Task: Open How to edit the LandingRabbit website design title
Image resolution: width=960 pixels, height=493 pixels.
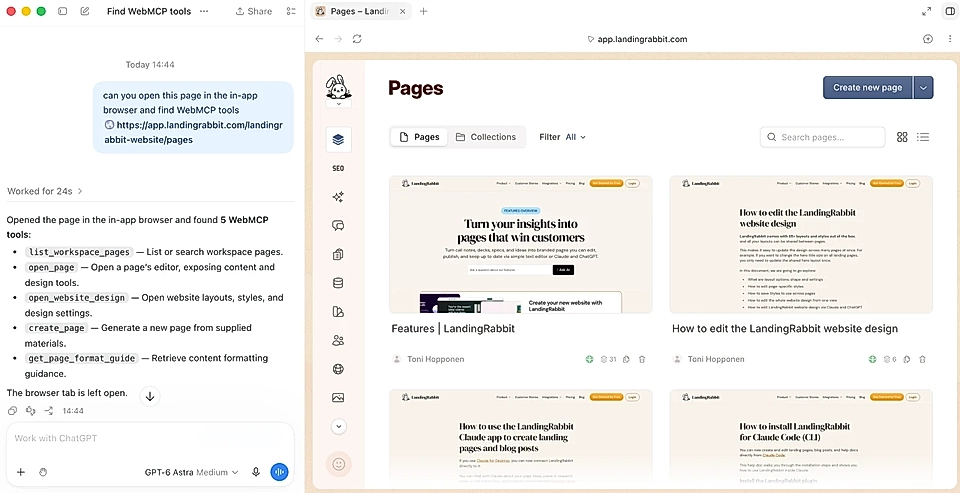Action: 785,329
